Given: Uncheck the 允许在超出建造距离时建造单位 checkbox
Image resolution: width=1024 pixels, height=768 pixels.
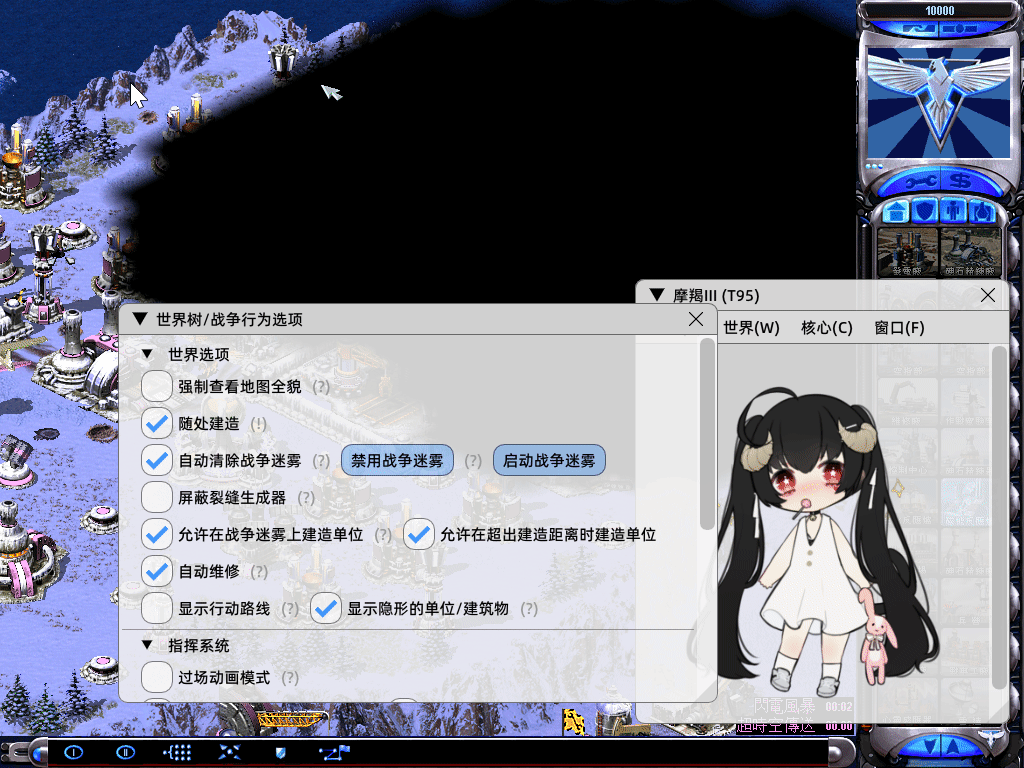Looking at the screenshot, I should pos(419,535).
